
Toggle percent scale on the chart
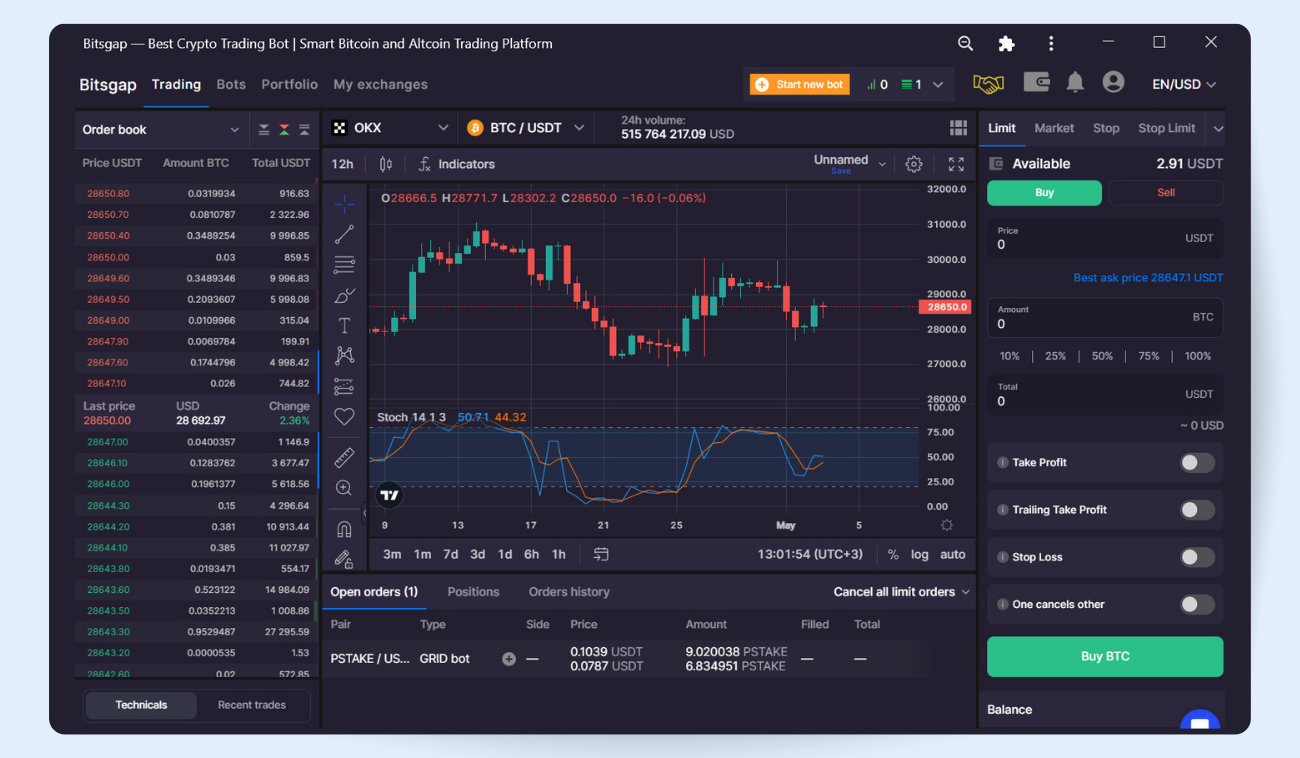pyautogui.click(x=893, y=554)
